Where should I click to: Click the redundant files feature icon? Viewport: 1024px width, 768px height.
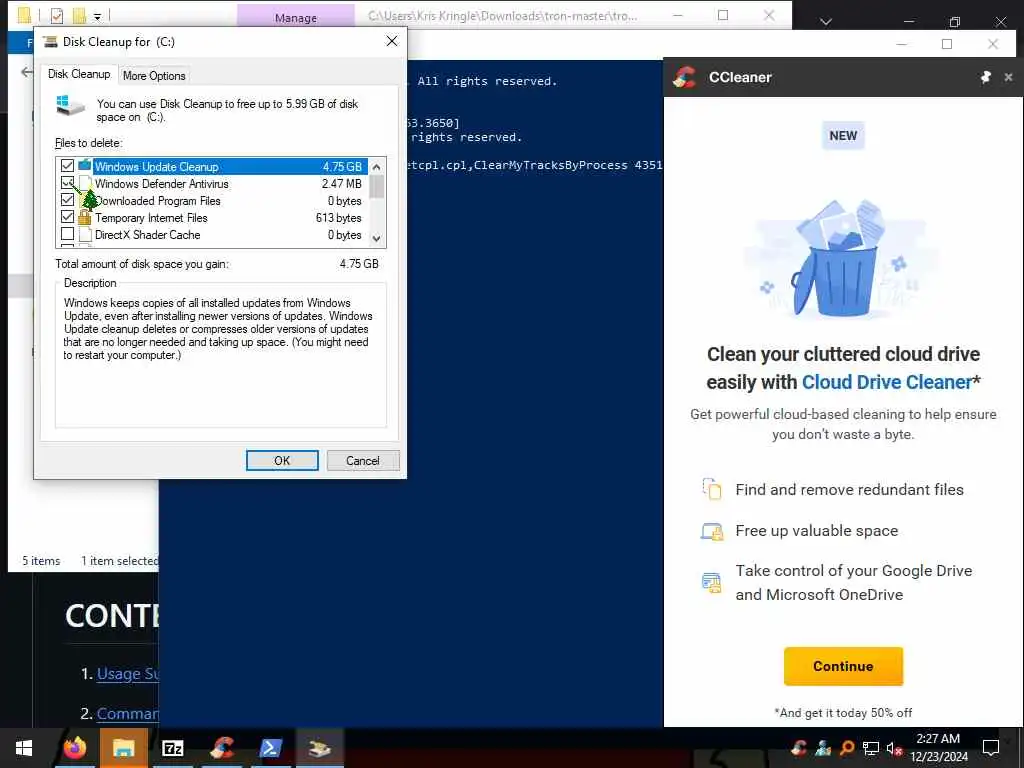pos(712,488)
